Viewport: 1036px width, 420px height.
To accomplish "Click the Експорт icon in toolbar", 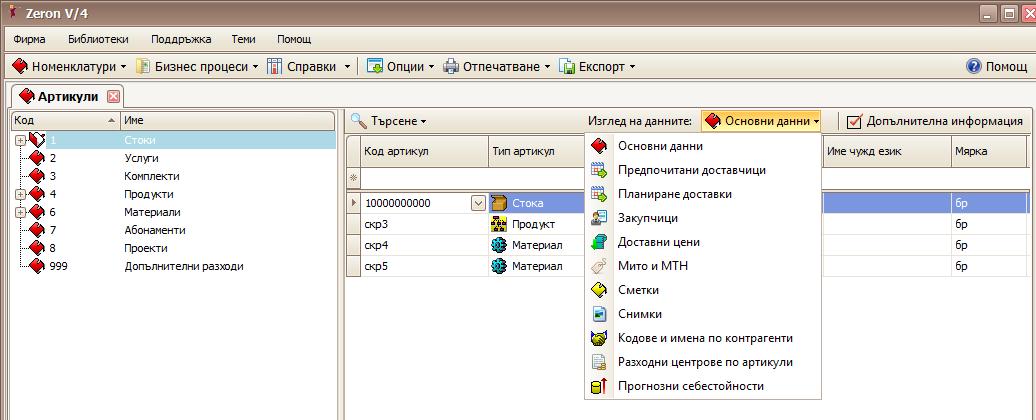I will (x=567, y=67).
